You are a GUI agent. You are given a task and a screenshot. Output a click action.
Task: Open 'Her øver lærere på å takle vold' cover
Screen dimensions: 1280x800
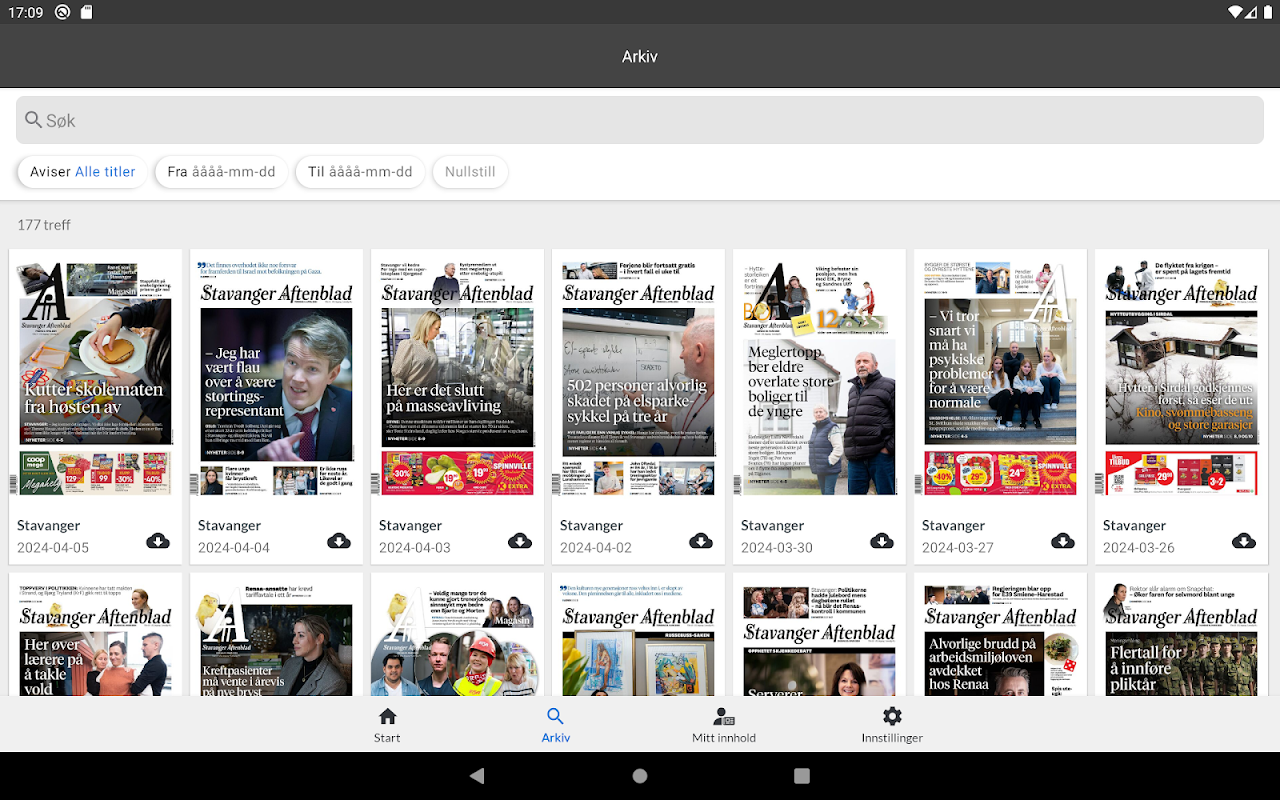coord(96,640)
